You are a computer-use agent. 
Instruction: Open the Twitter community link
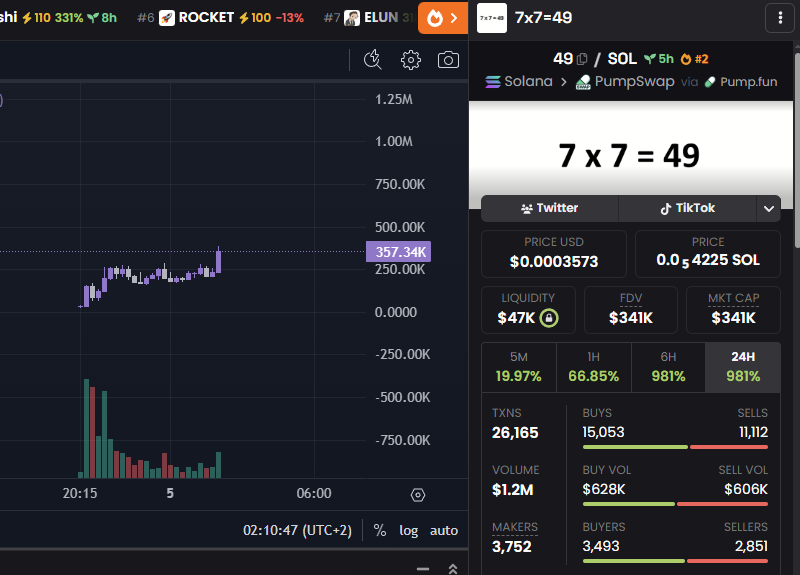pos(549,208)
